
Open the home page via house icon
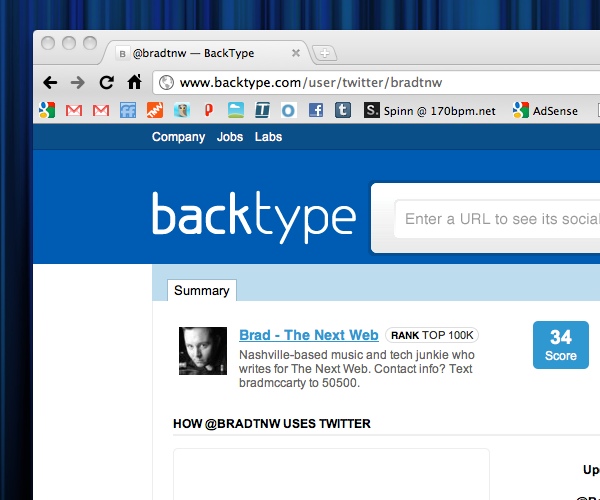135,82
